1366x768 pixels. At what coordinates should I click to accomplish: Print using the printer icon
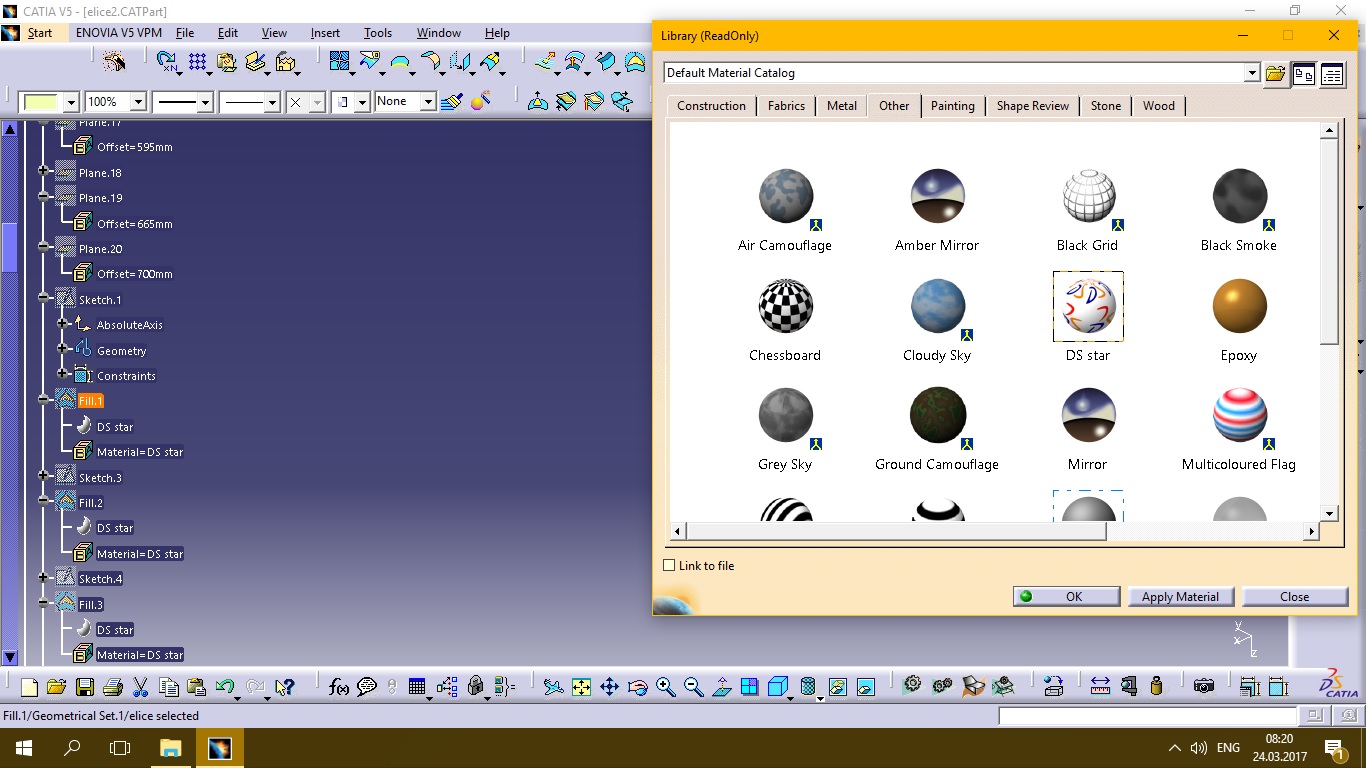tap(112, 687)
